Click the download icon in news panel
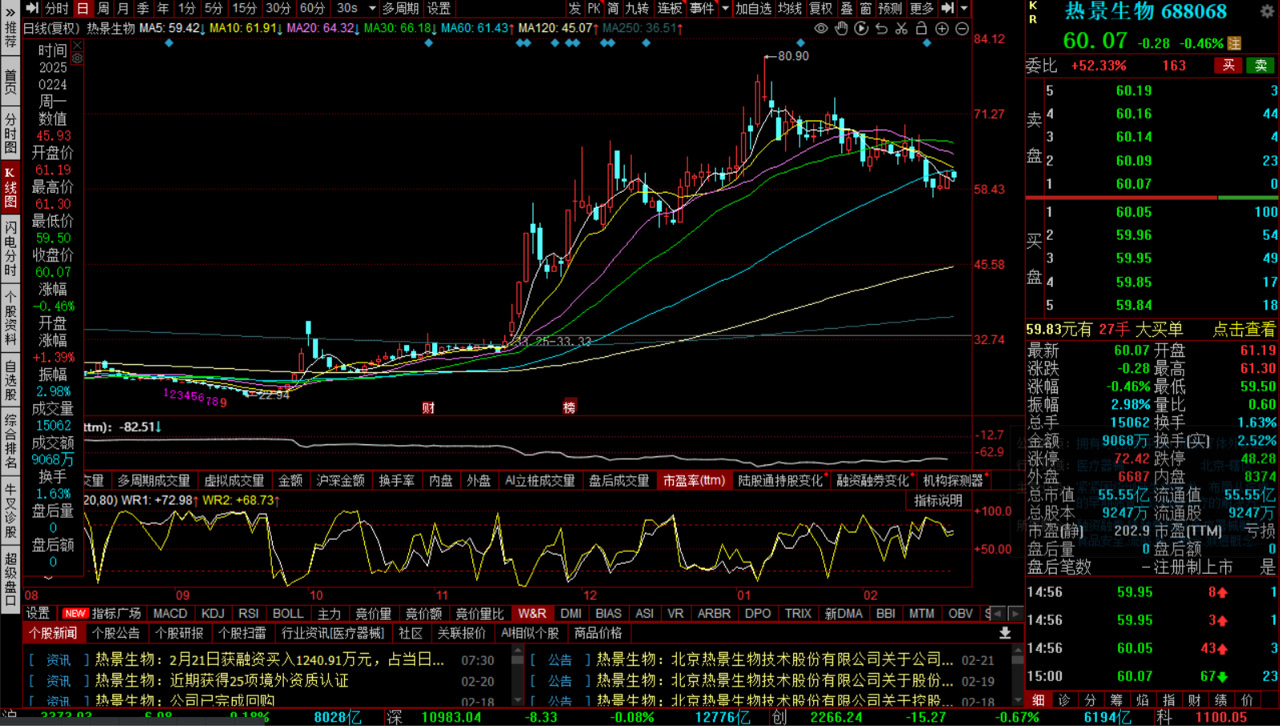1280x726 pixels. pos(1005,633)
